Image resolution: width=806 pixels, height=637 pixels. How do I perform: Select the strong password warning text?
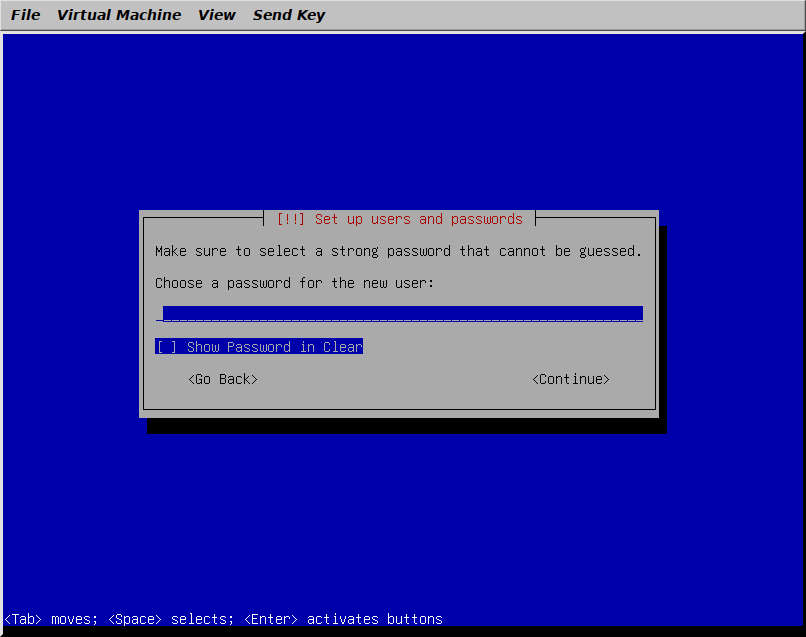coord(398,251)
